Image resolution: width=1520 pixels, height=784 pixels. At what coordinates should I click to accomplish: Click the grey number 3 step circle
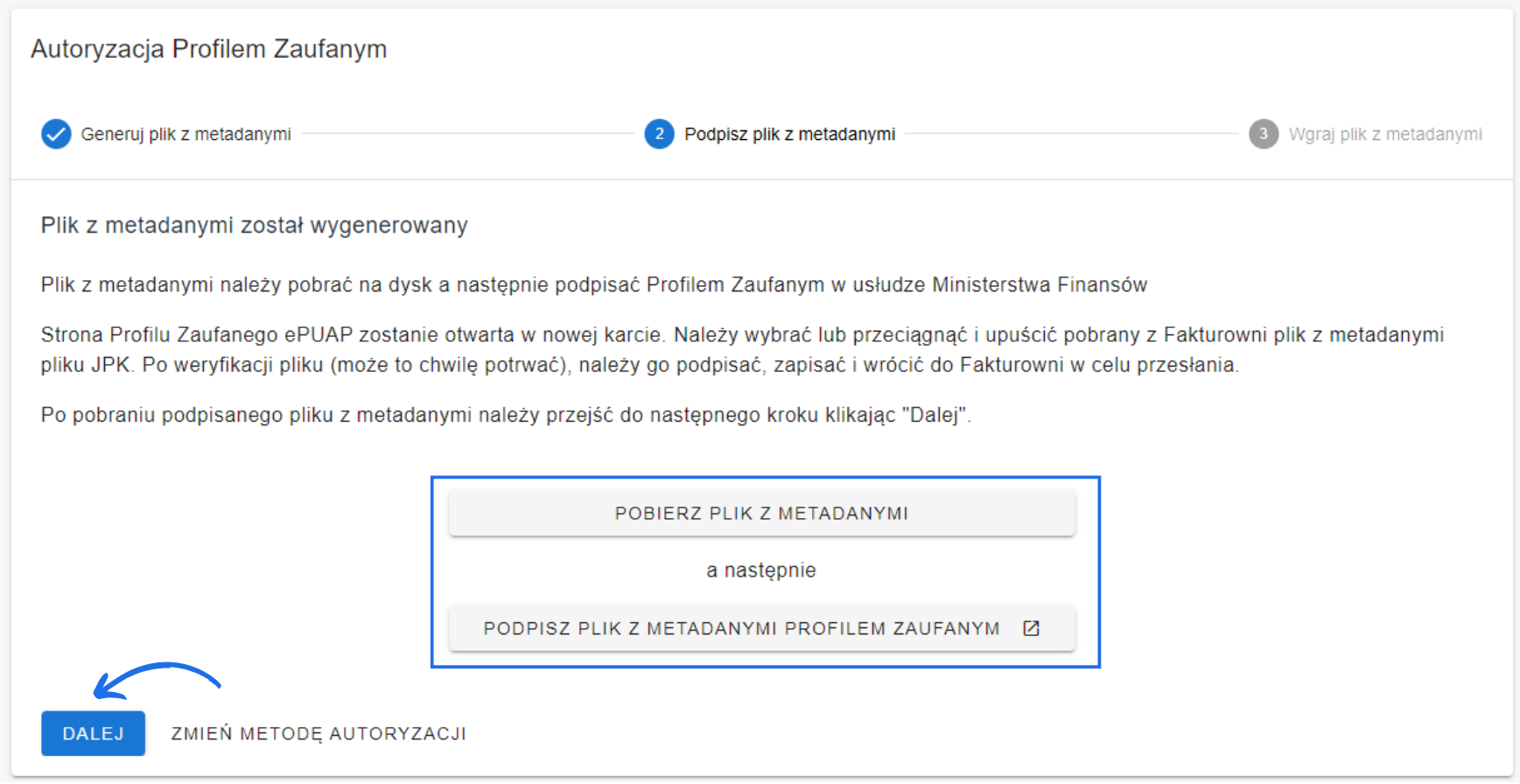coord(1263,134)
